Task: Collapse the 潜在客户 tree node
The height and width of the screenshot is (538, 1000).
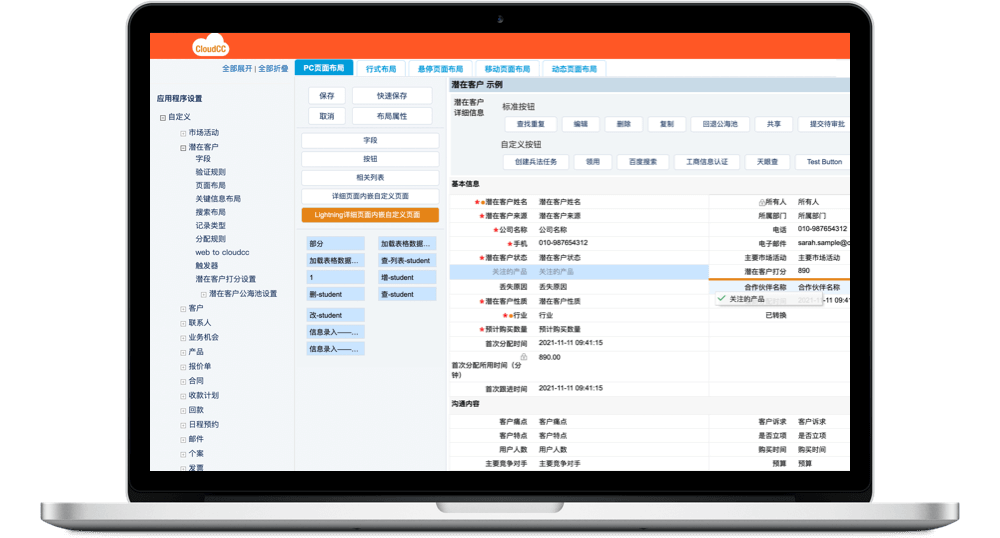Action: click(x=183, y=148)
